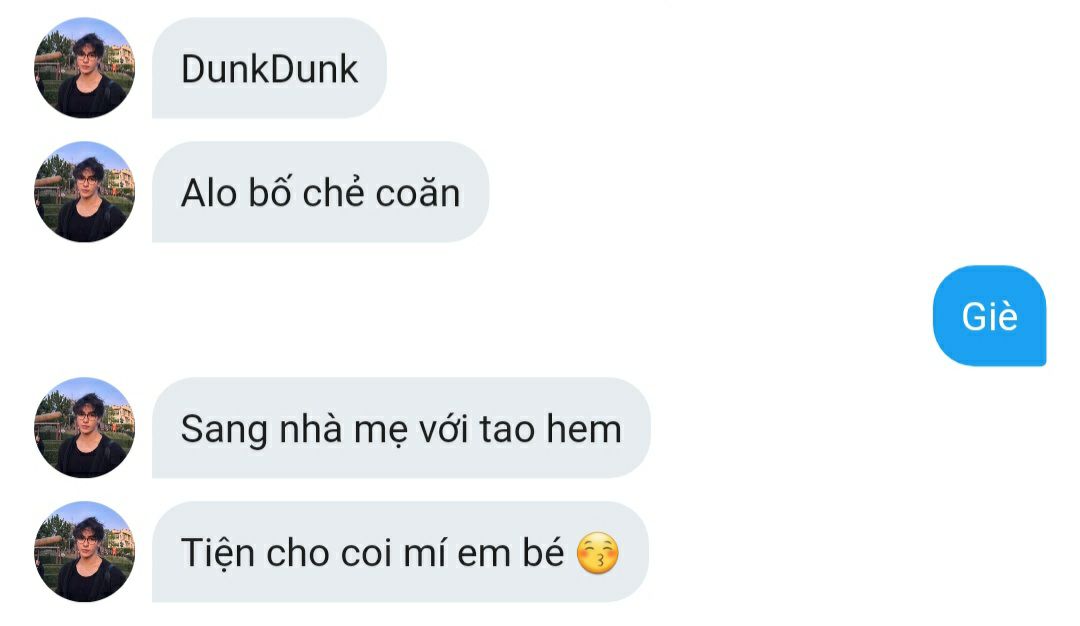Click the word nhà in third message

(311, 428)
